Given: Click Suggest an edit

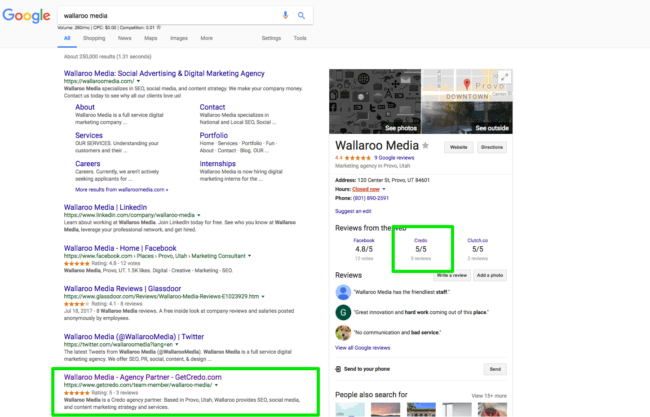Looking at the screenshot, I should click(353, 211).
